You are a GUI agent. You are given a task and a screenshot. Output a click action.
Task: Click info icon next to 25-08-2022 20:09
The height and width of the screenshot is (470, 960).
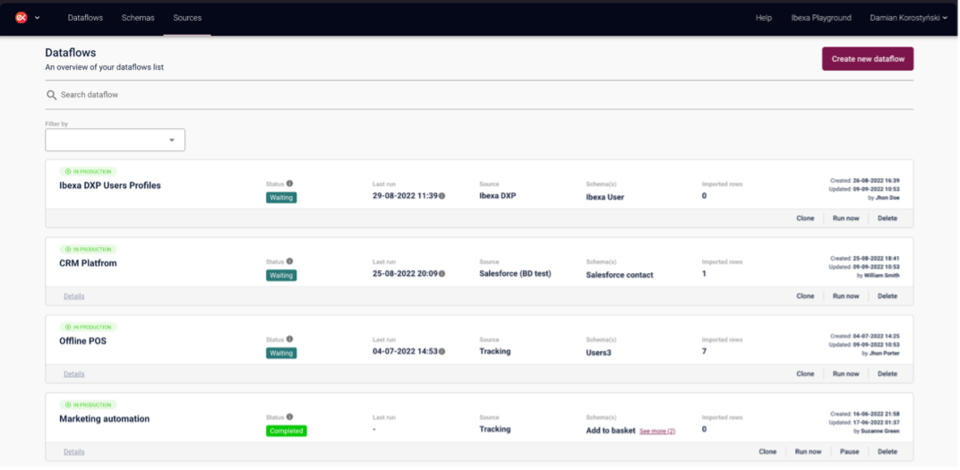[x=441, y=274]
